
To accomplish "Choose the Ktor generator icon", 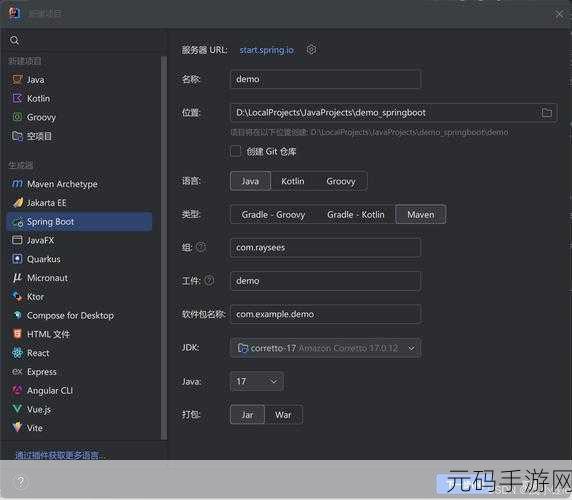I will click(x=17, y=296).
